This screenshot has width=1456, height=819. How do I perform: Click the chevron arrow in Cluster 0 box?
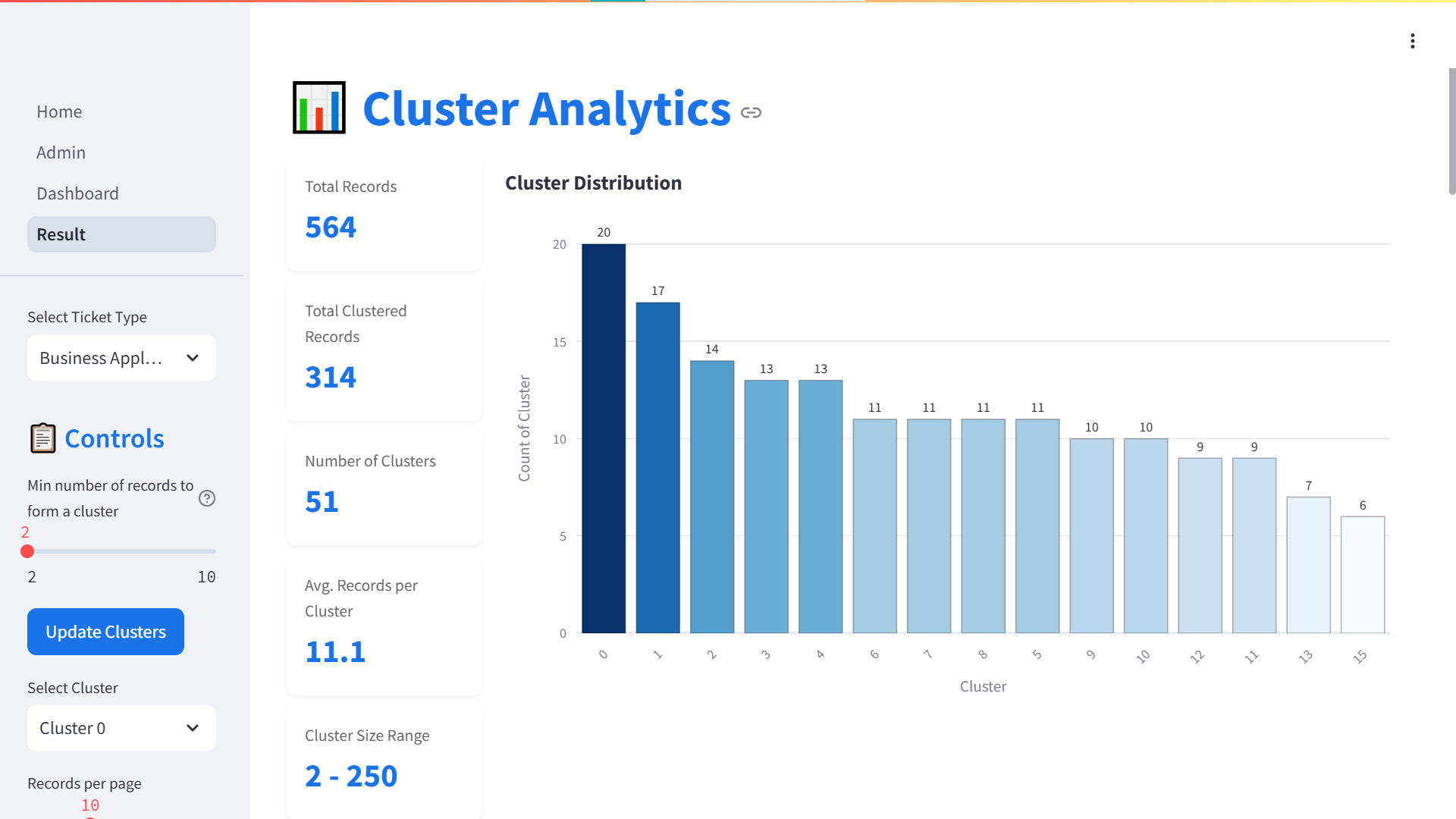[x=193, y=728]
